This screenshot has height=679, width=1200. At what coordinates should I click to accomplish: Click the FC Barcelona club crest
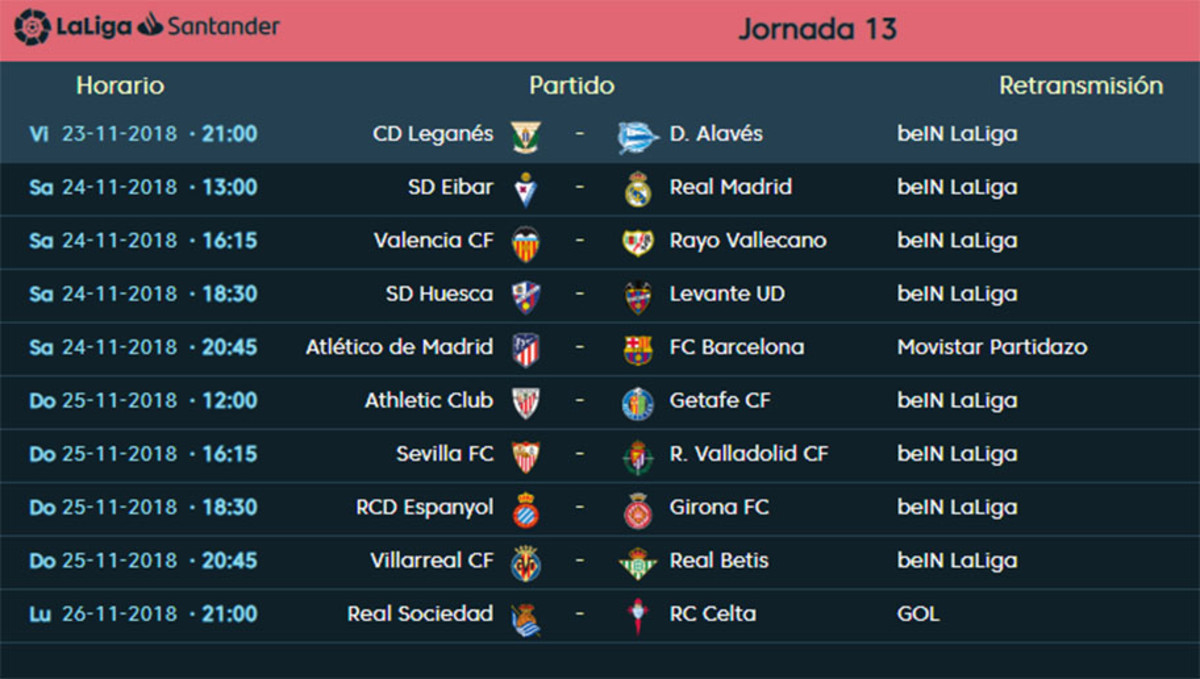pos(638,348)
